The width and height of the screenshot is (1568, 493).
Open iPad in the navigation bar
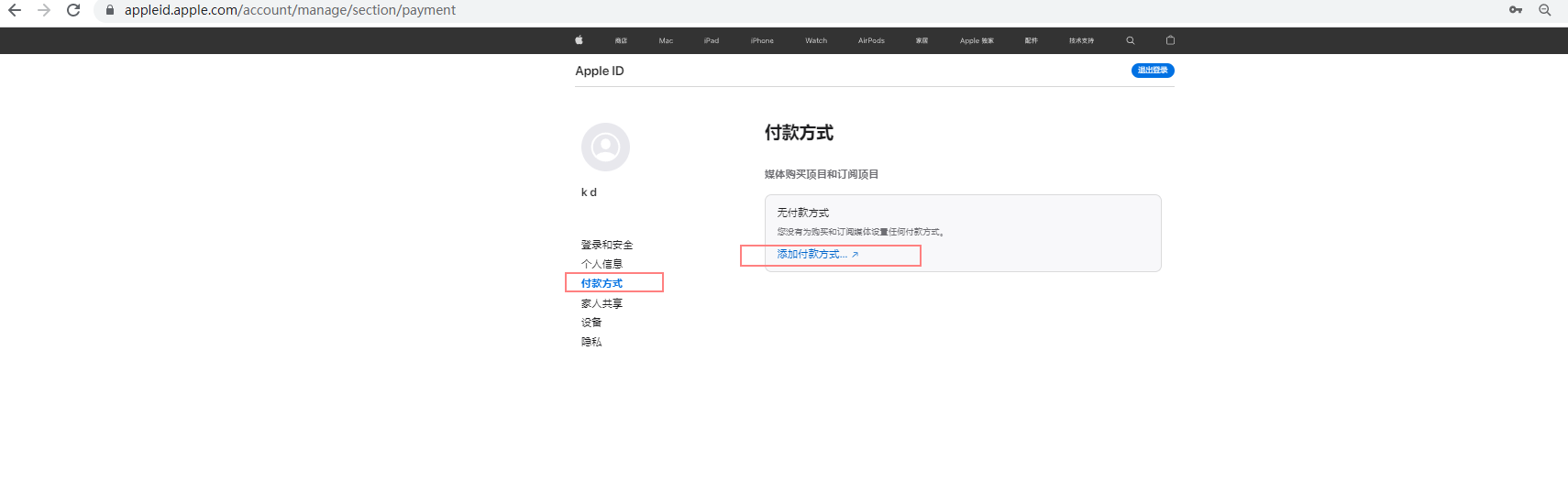point(712,40)
